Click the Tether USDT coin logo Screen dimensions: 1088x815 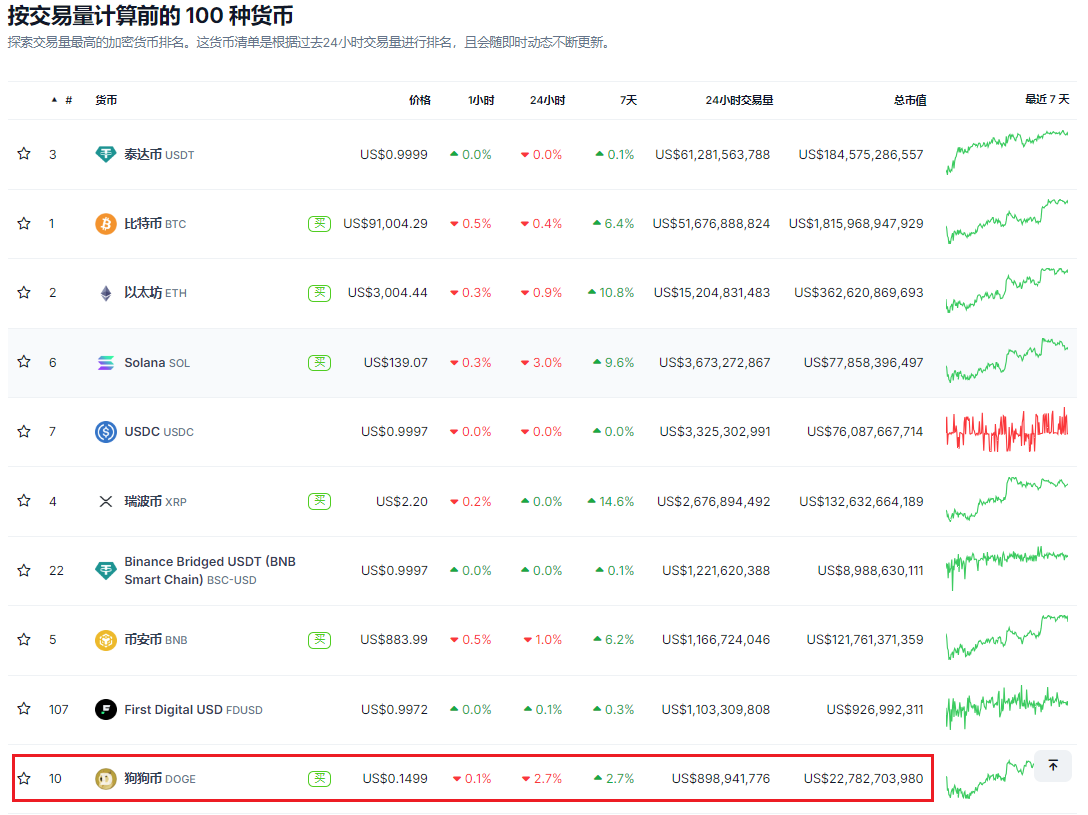coord(105,154)
